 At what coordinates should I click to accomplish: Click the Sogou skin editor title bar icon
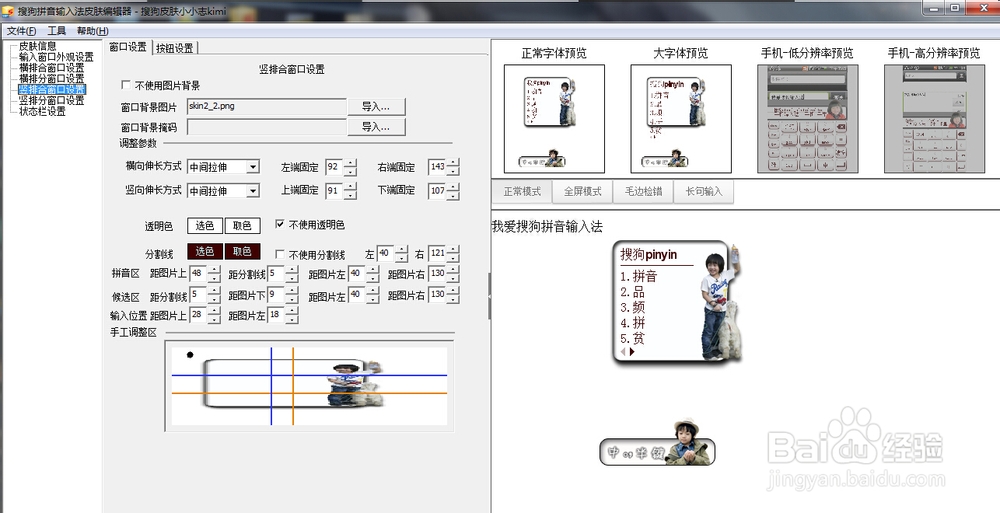8,11
